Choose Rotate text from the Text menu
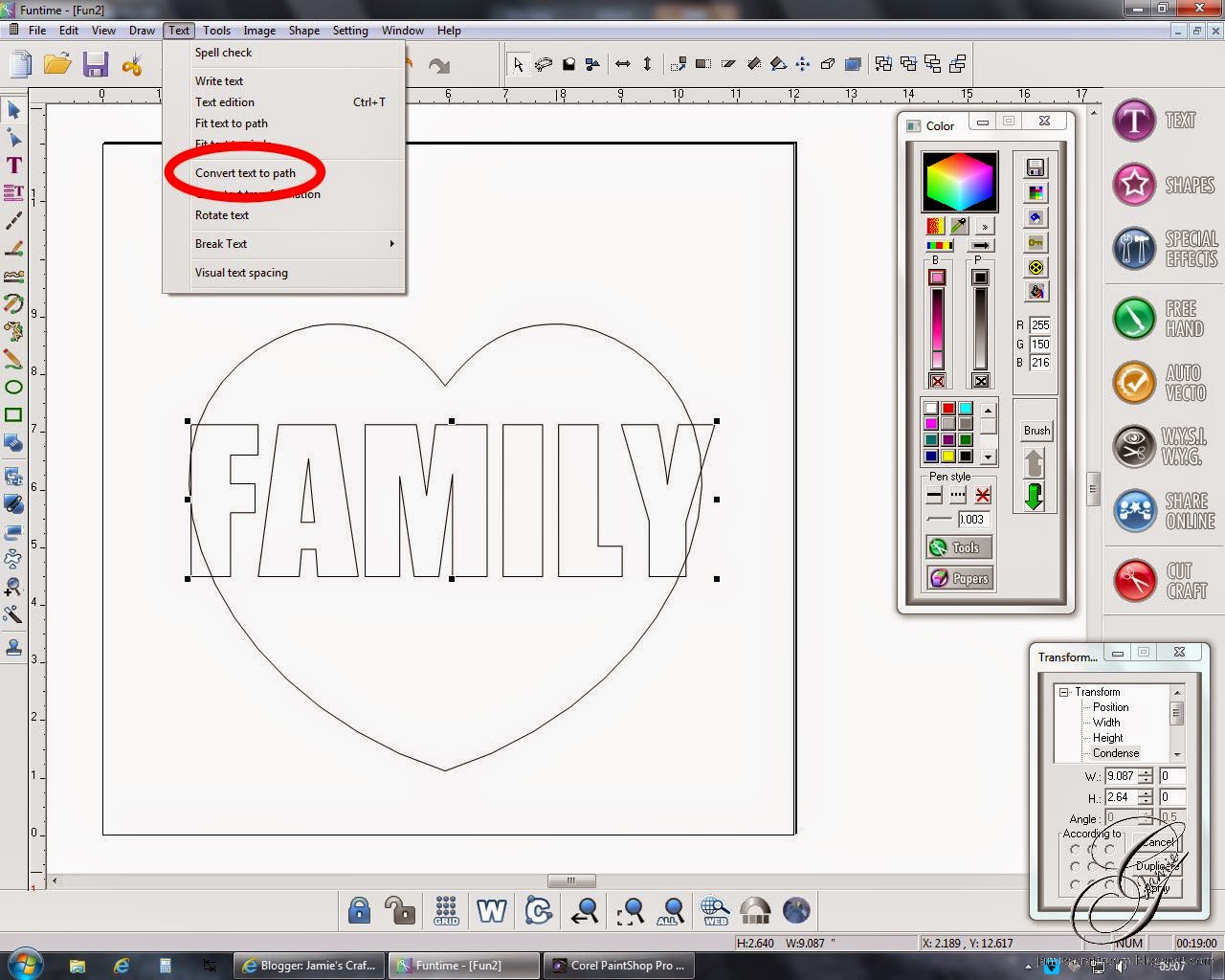 (222, 215)
